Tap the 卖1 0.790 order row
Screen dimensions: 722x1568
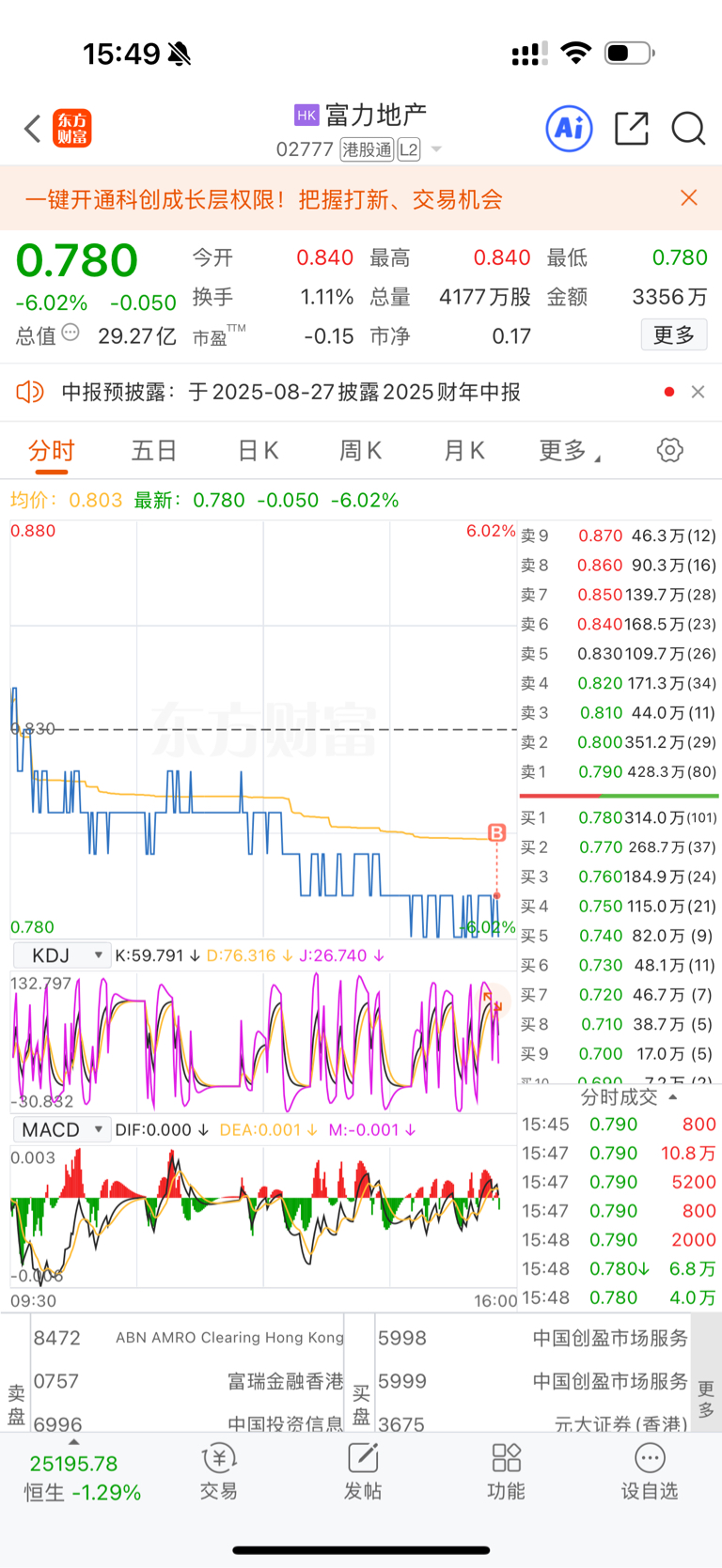[x=619, y=772]
